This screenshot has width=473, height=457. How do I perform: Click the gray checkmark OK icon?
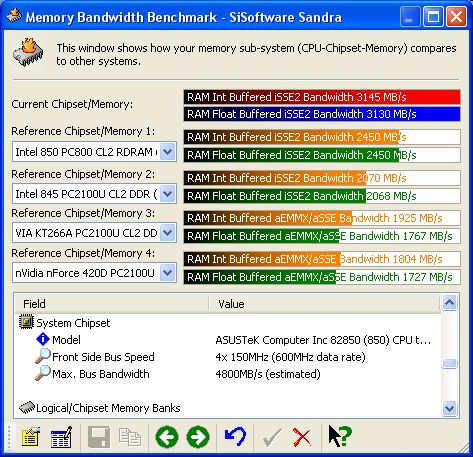point(272,437)
